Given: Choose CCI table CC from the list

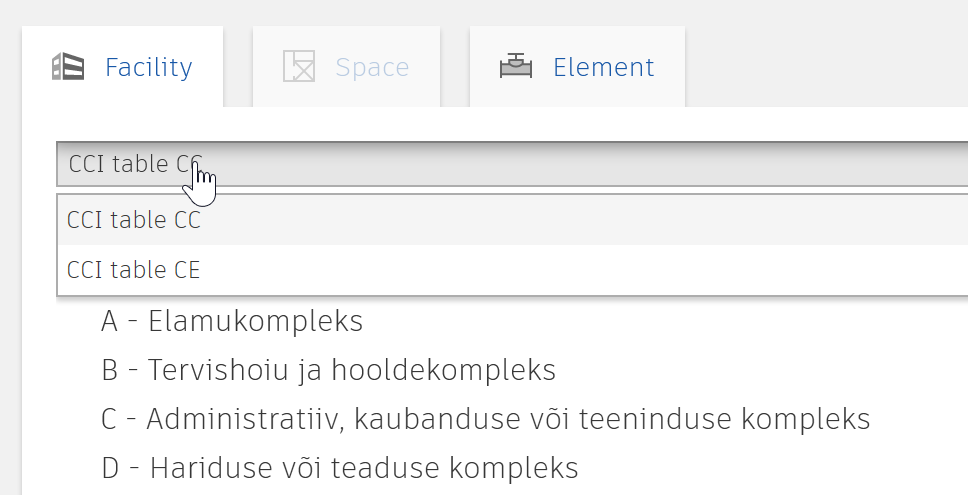Looking at the screenshot, I should point(512,220).
